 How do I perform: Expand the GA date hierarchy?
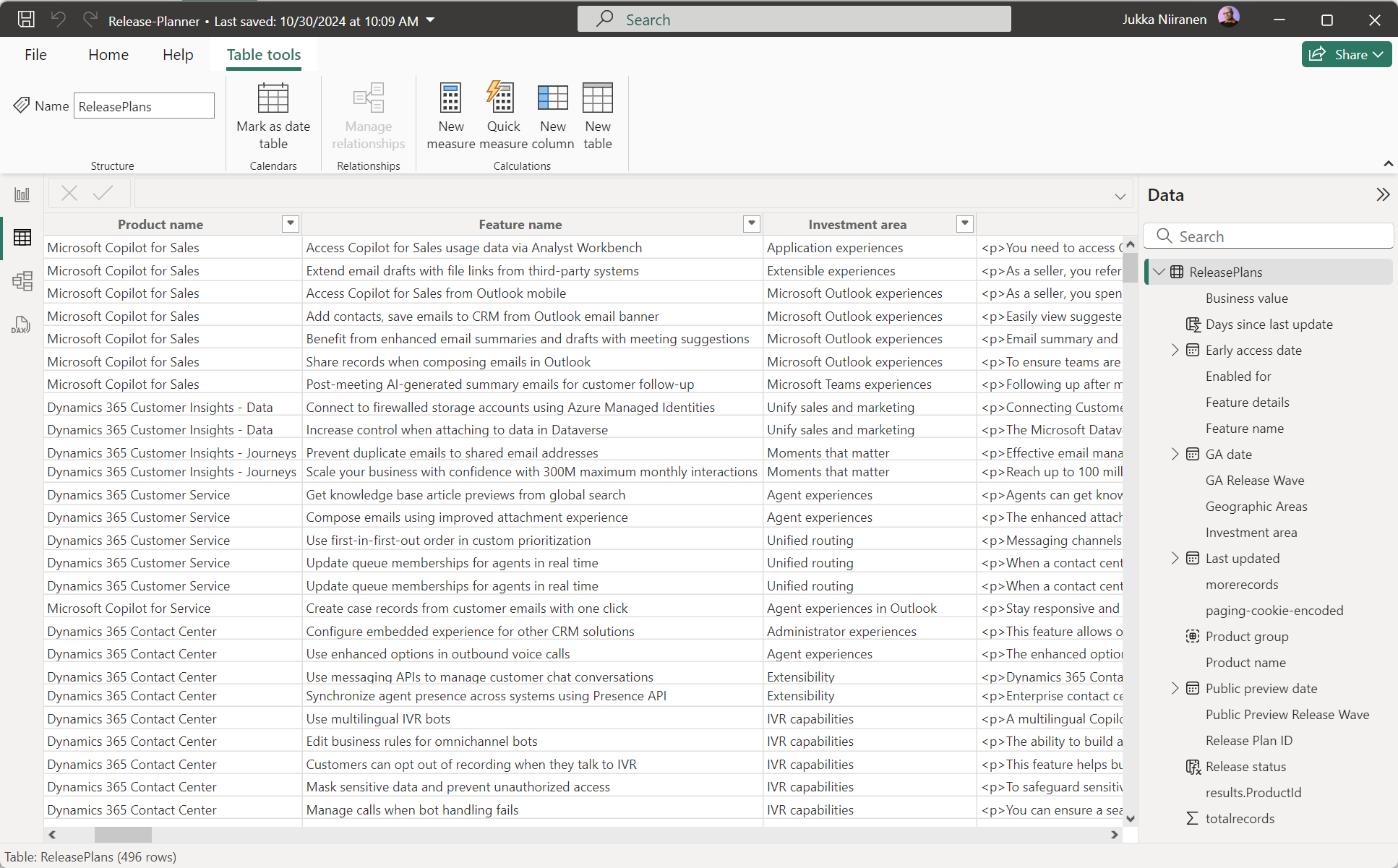1175,454
